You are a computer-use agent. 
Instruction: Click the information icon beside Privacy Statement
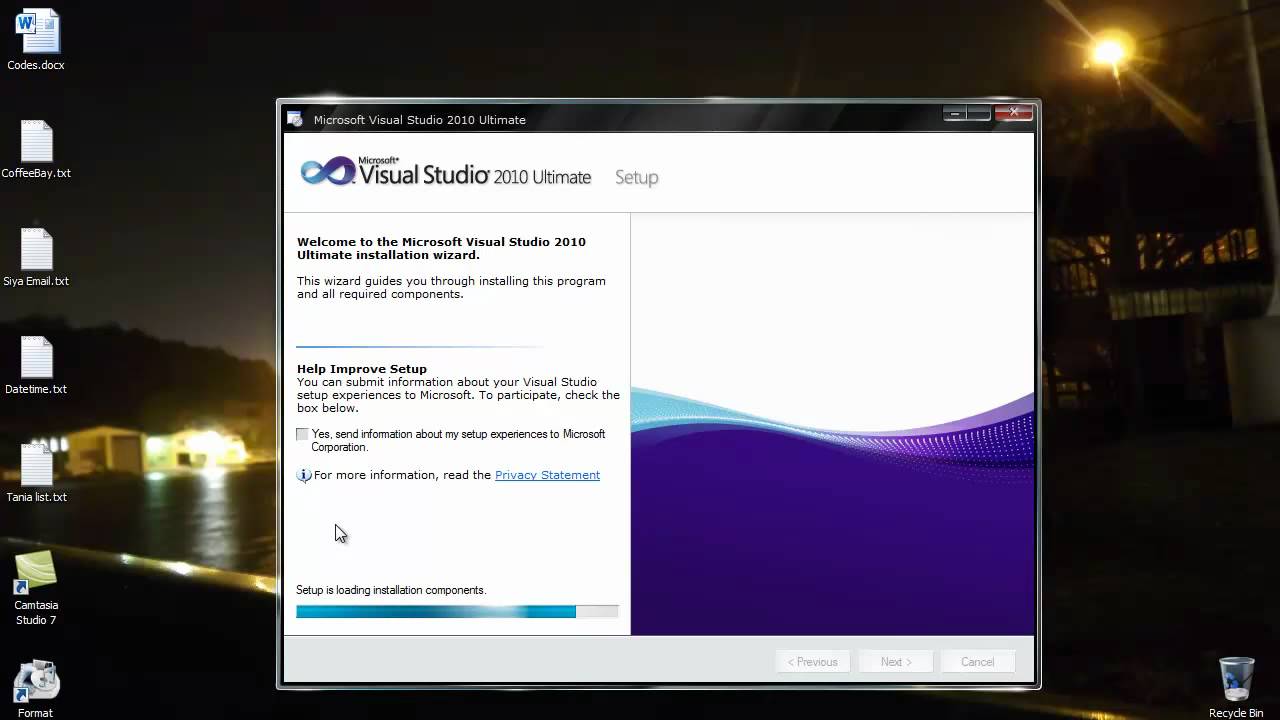click(x=304, y=475)
